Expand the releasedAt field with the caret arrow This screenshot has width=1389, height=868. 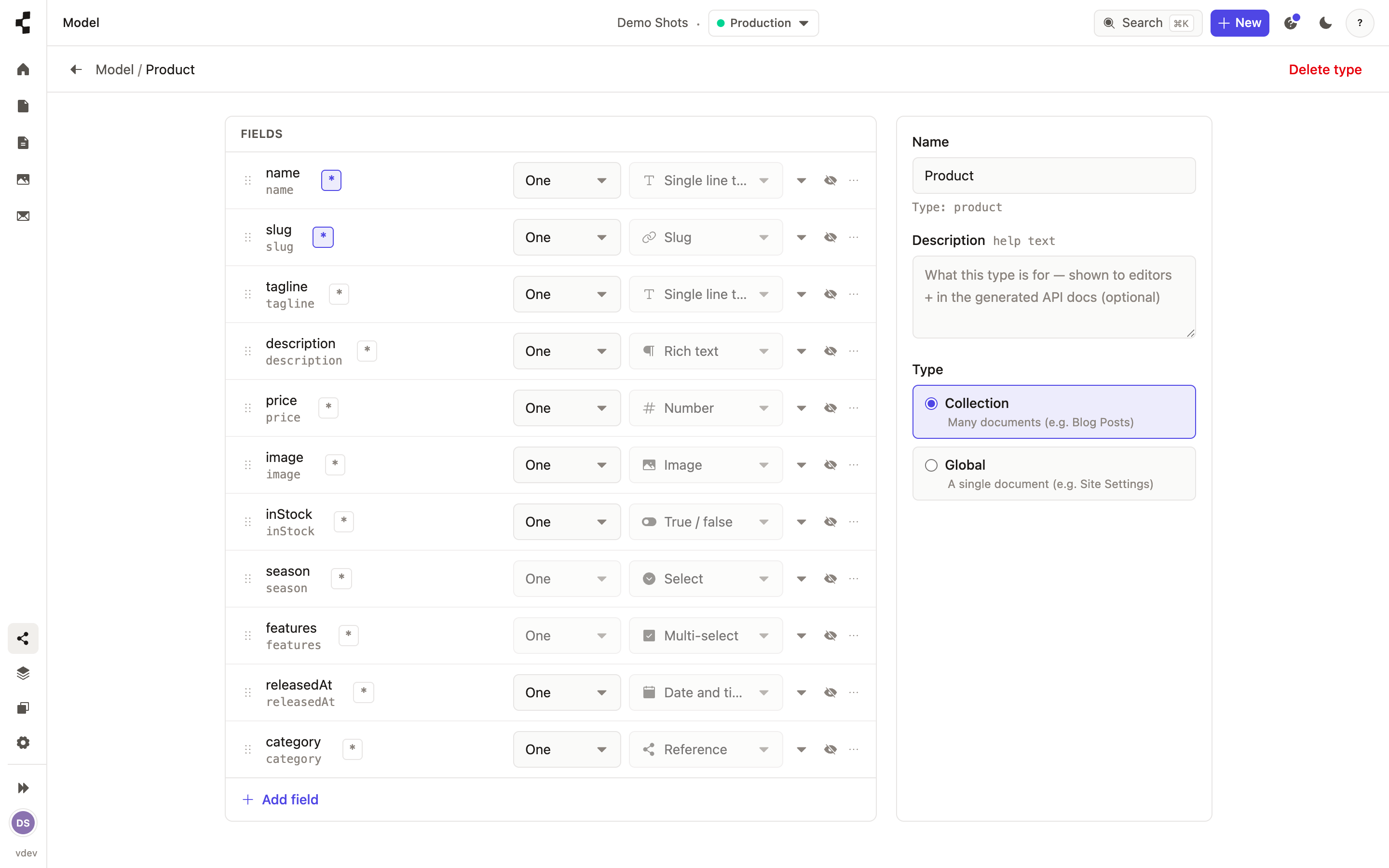coord(801,692)
